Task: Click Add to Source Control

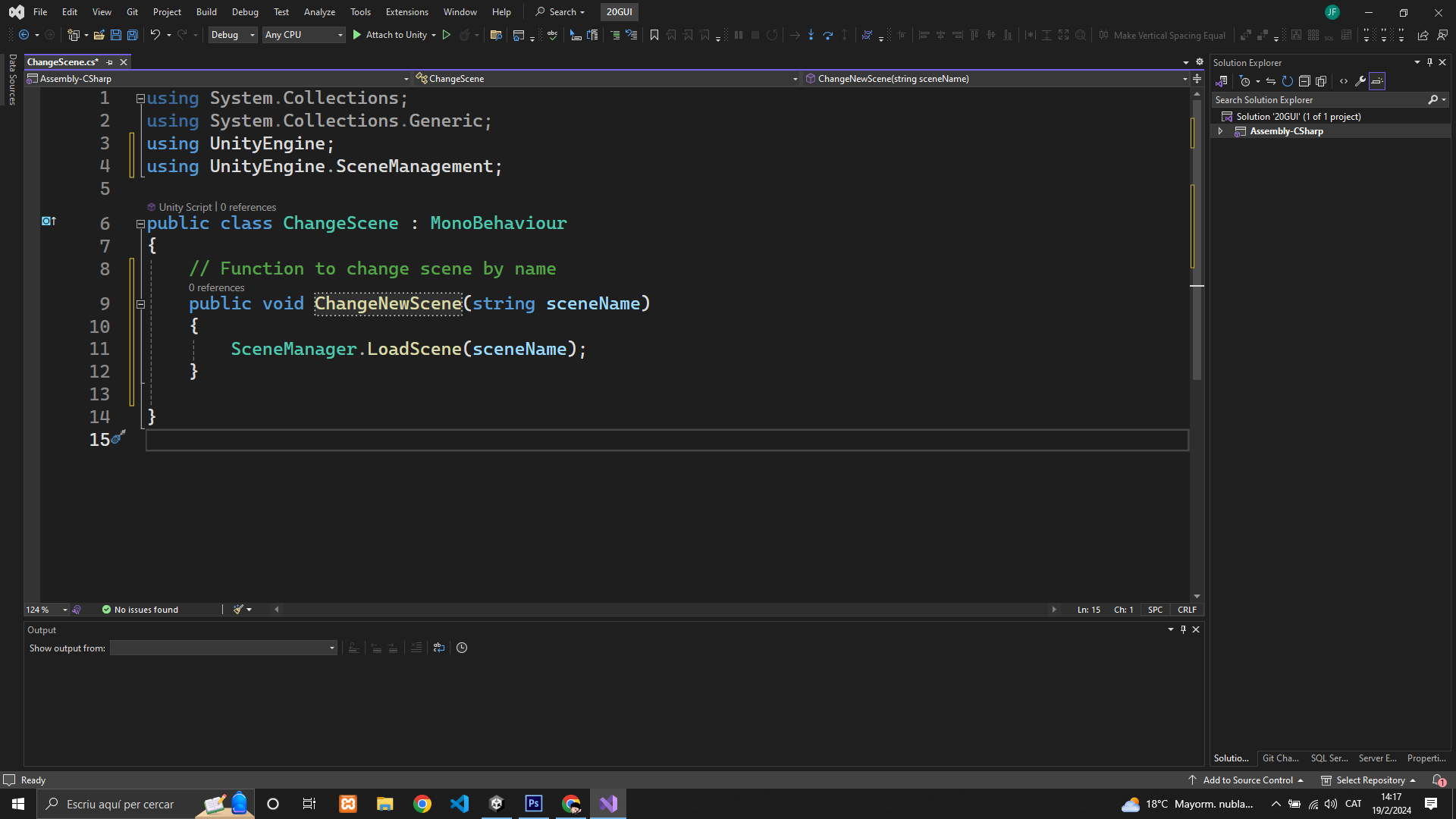Action: coord(1247,780)
